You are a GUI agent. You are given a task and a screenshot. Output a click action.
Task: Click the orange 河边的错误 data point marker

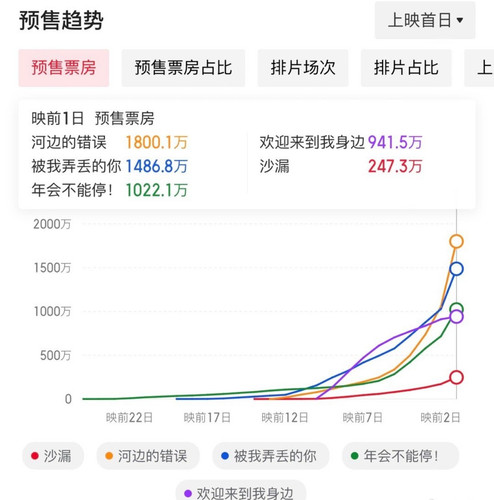pos(456,241)
